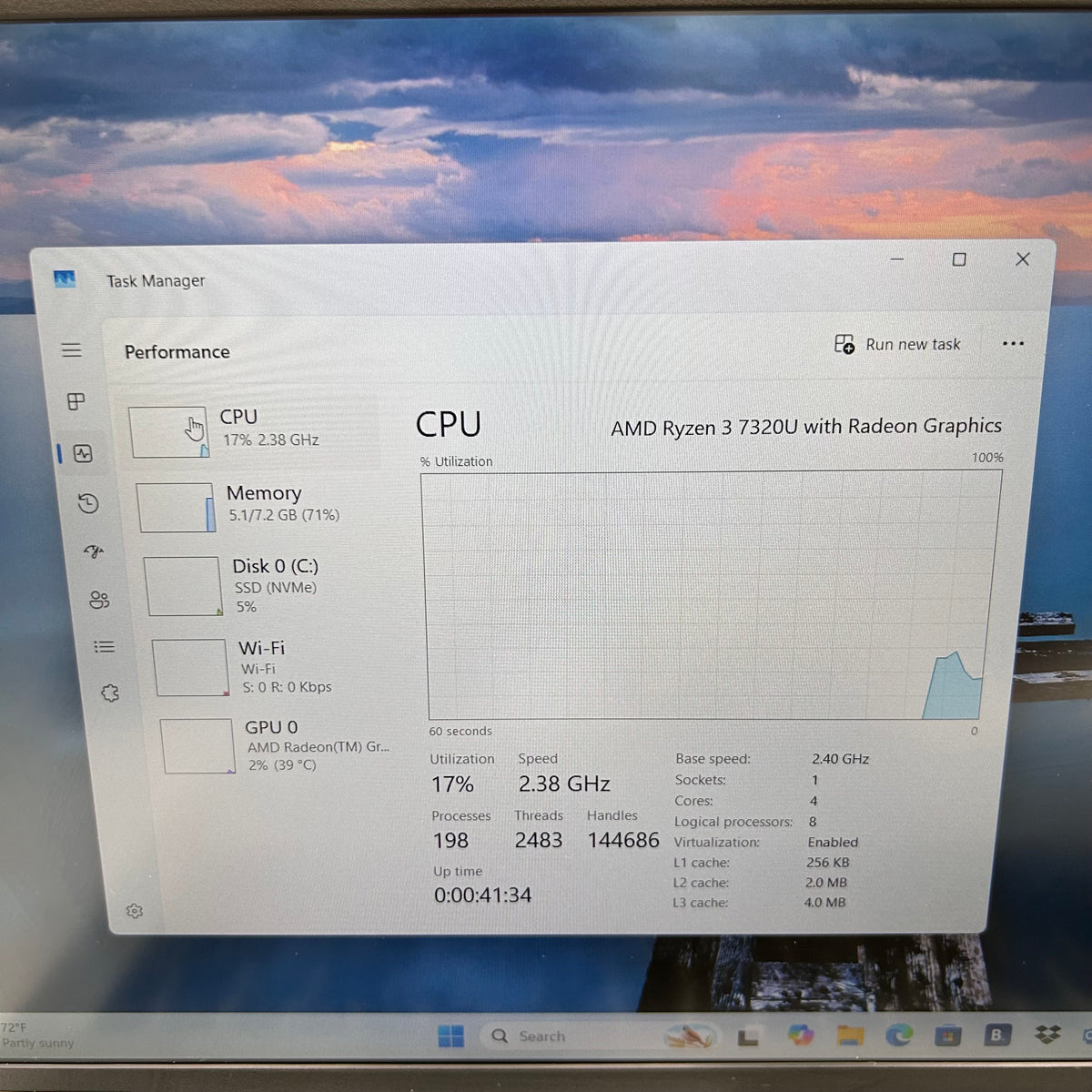Click the CPU mini graph thumbnail

[169, 432]
